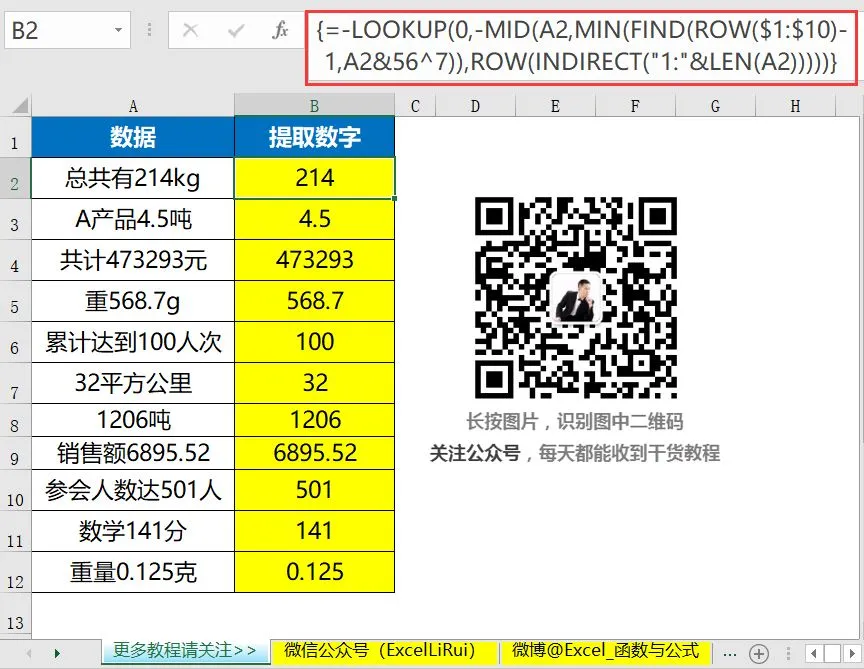Viewport: 864px width, 669px height.
Task: Go to previous sheet tab arrow
Action: (x=29, y=654)
